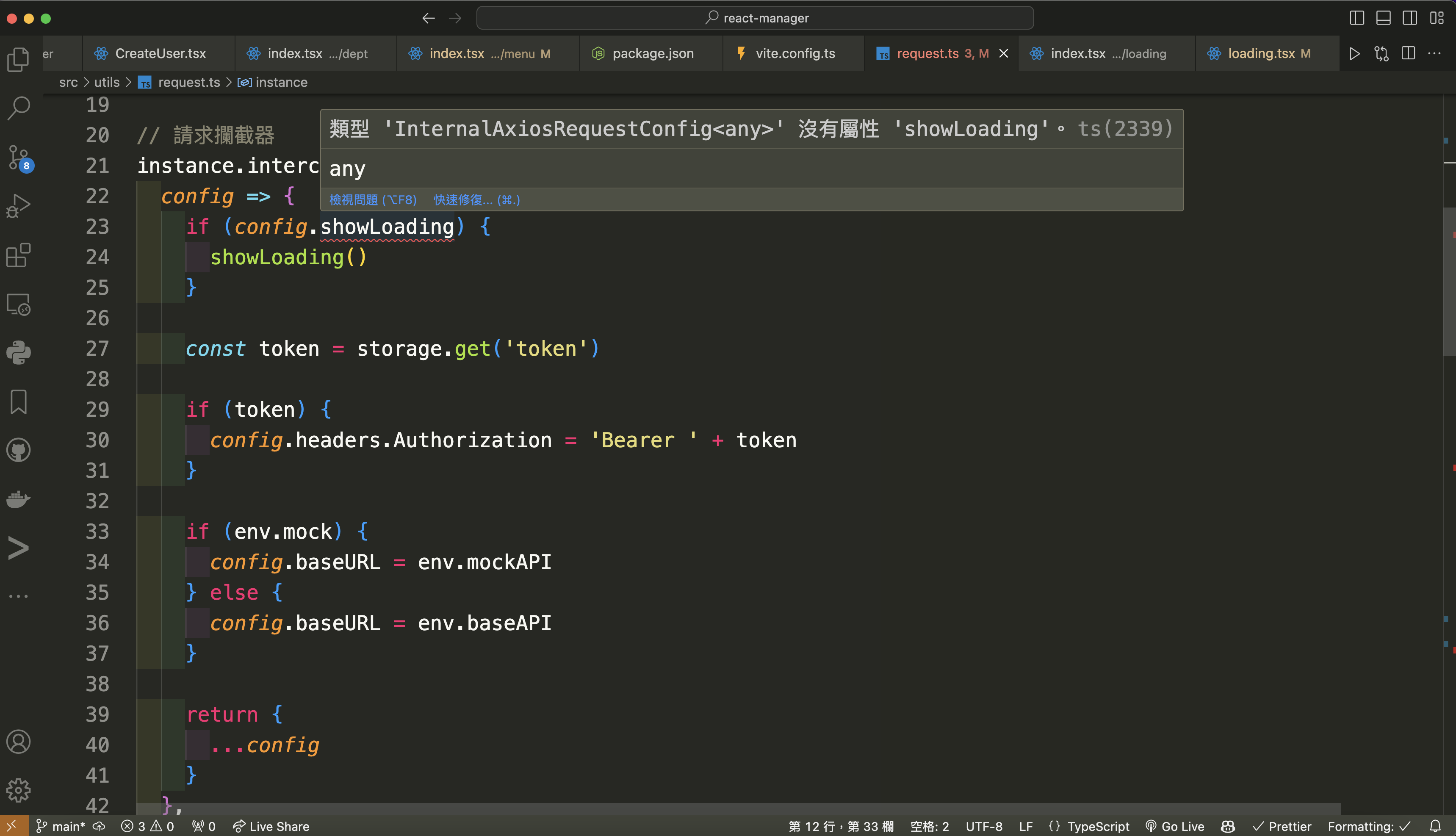Open Run and Debug view
This screenshot has width=1456, height=836.
pos(18,205)
